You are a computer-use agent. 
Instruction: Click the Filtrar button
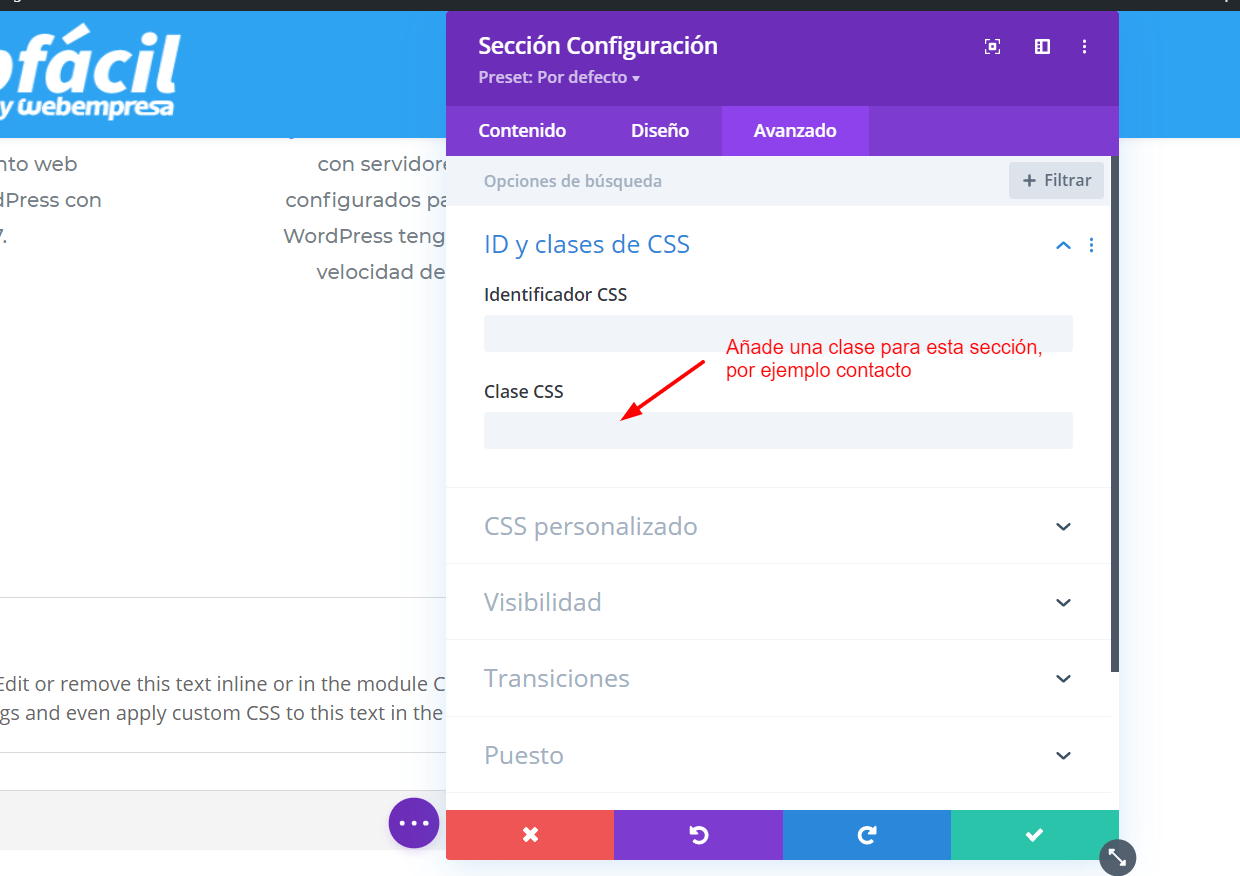pos(1057,181)
